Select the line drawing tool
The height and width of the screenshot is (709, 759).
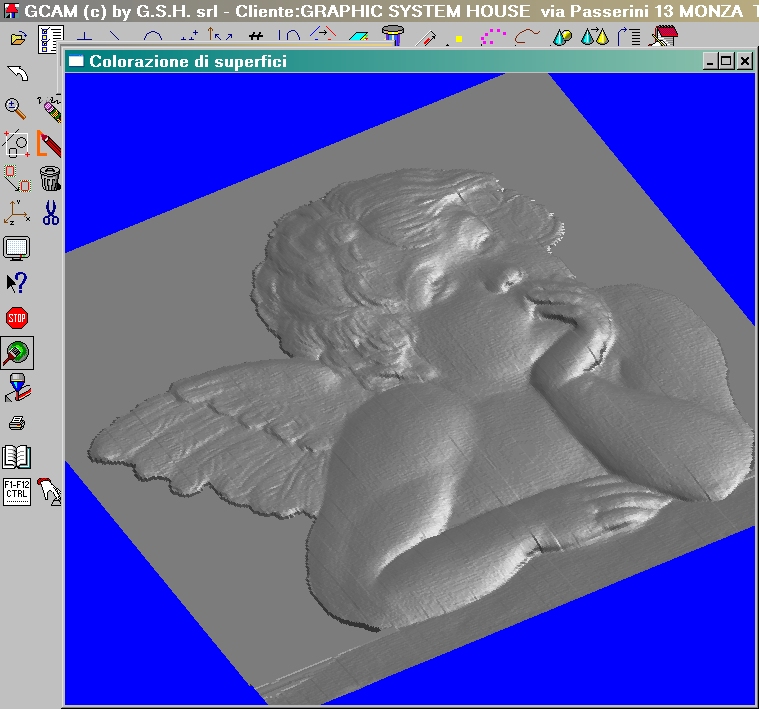point(115,37)
